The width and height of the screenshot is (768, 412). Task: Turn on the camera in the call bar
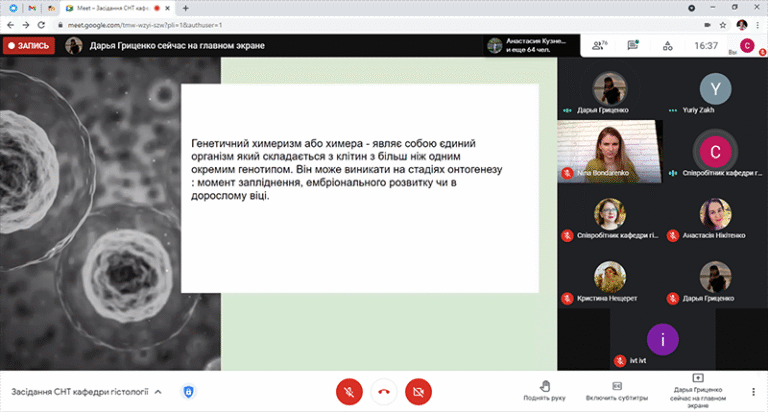418,390
